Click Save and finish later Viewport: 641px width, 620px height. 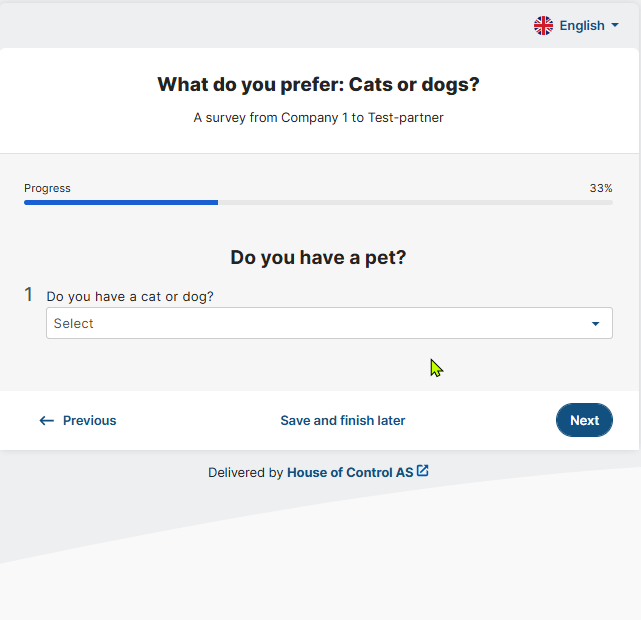click(x=343, y=421)
